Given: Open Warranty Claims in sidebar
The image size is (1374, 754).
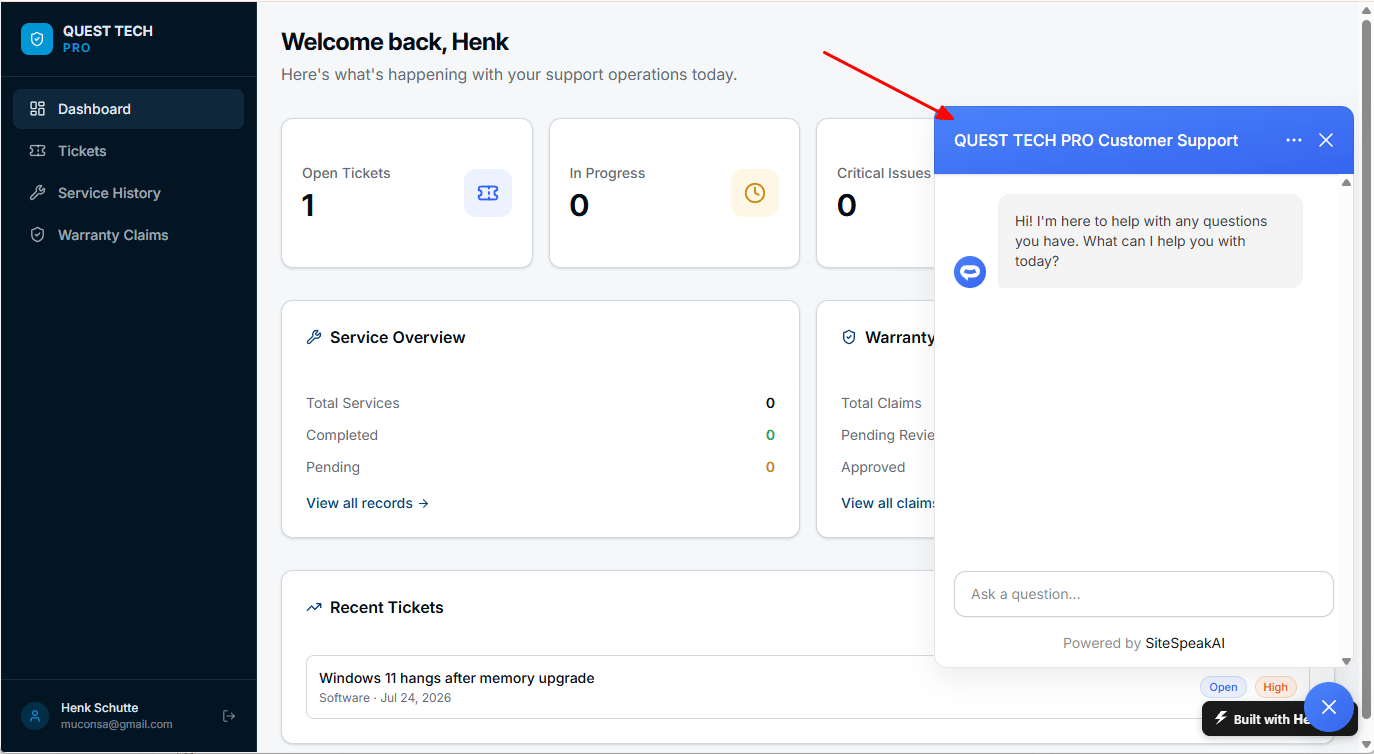Looking at the screenshot, I should (x=128, y=235).
